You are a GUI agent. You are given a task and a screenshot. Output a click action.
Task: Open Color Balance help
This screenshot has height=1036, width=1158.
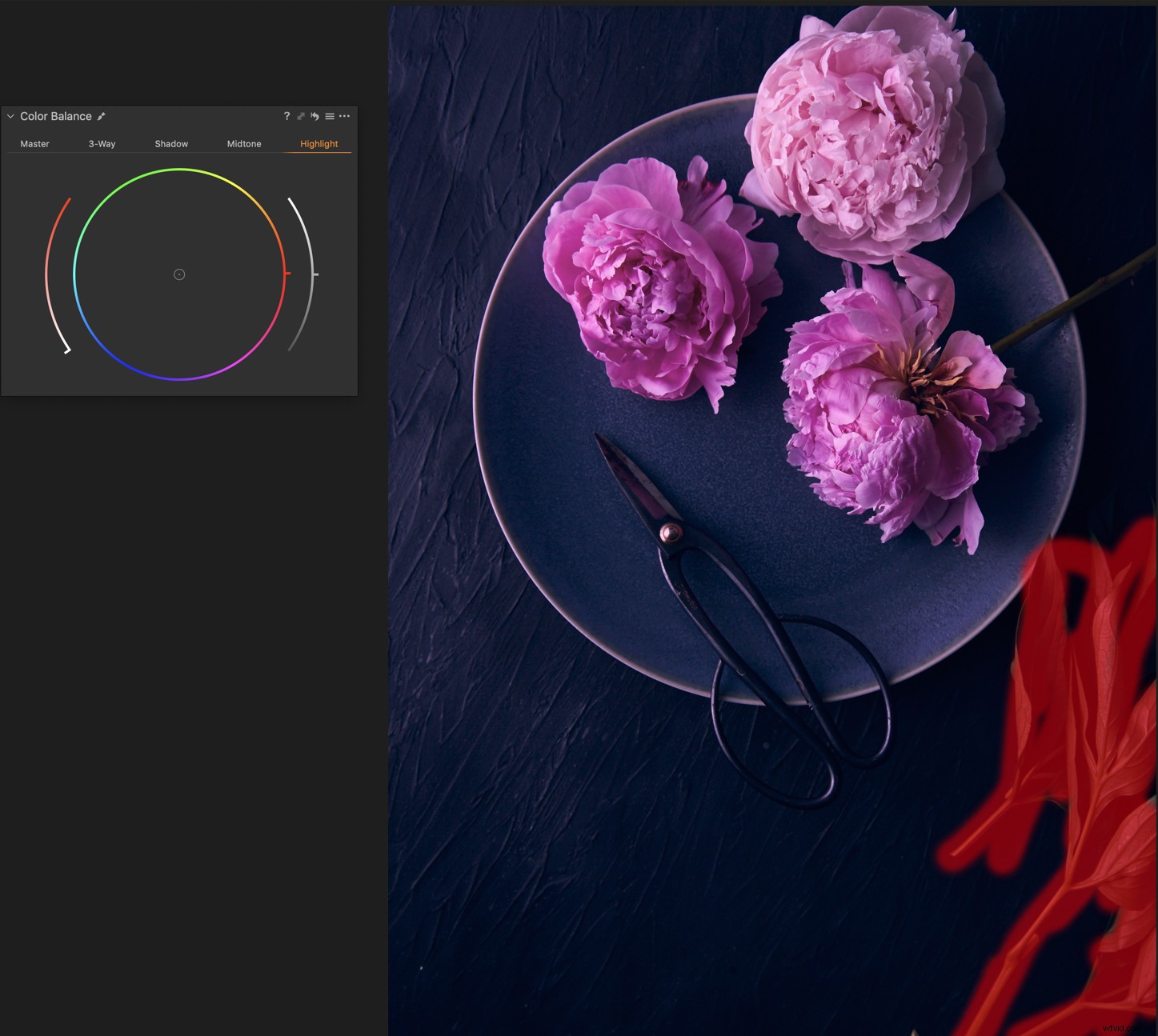pos(286,116)
